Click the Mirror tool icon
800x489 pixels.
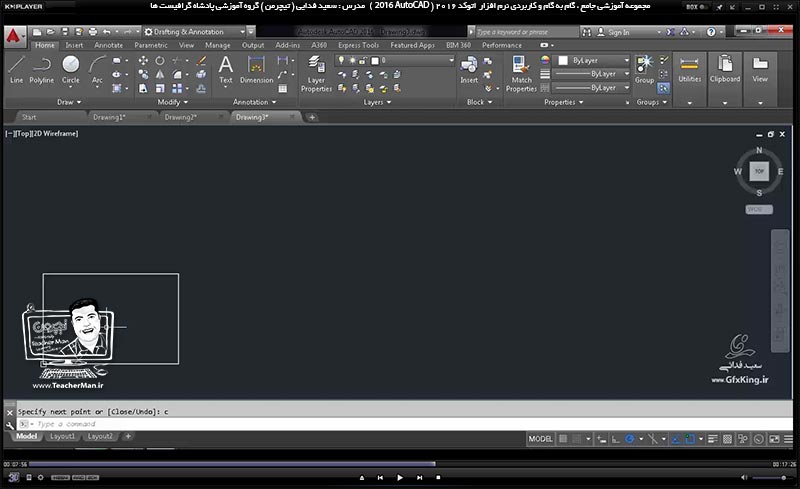point(160,75)
